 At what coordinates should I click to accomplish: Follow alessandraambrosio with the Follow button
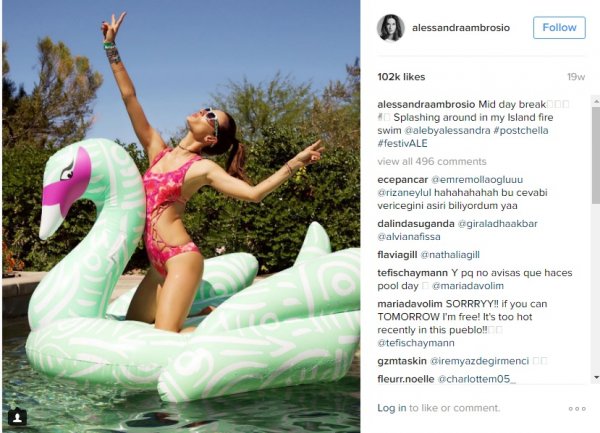(x=559, y=28)
